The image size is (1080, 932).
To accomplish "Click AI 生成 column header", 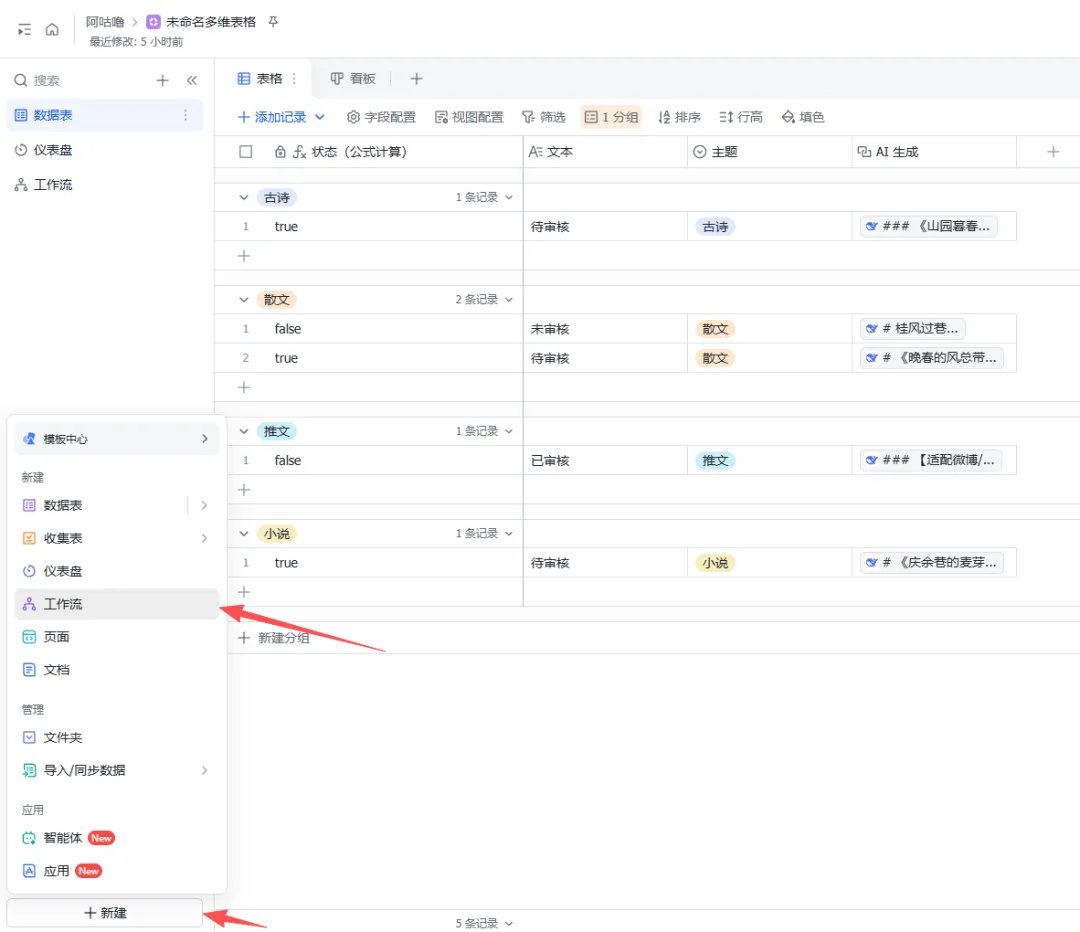I will tap(934, 152).
